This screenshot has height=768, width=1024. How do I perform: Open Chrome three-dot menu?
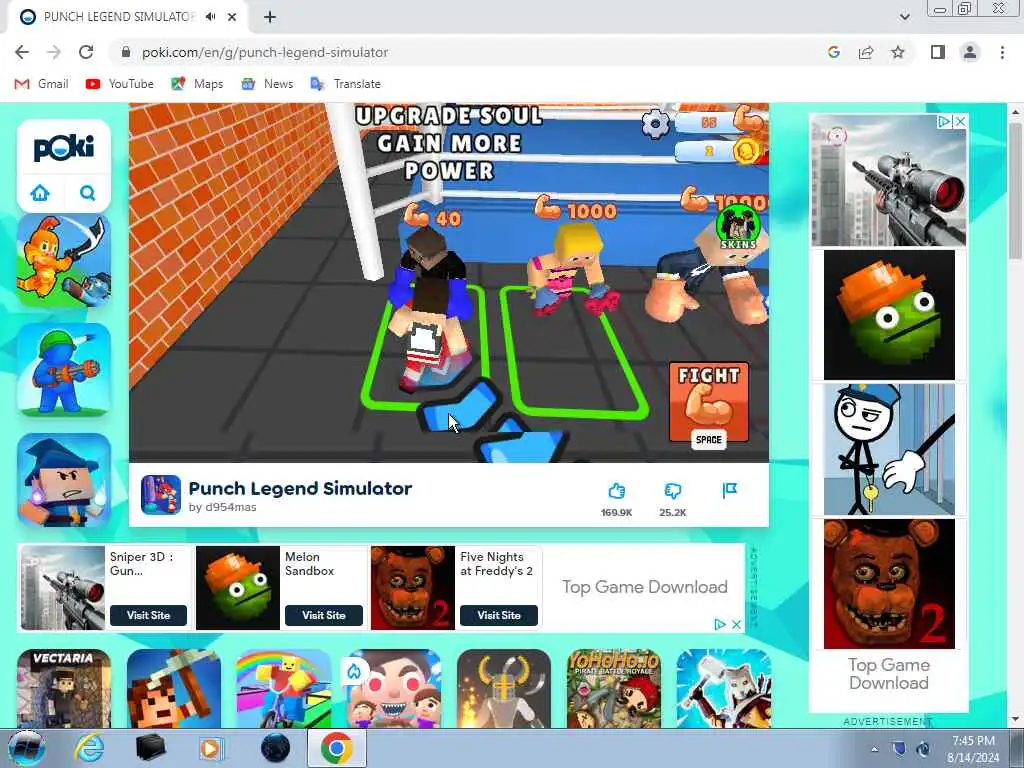pos(1002,52)
